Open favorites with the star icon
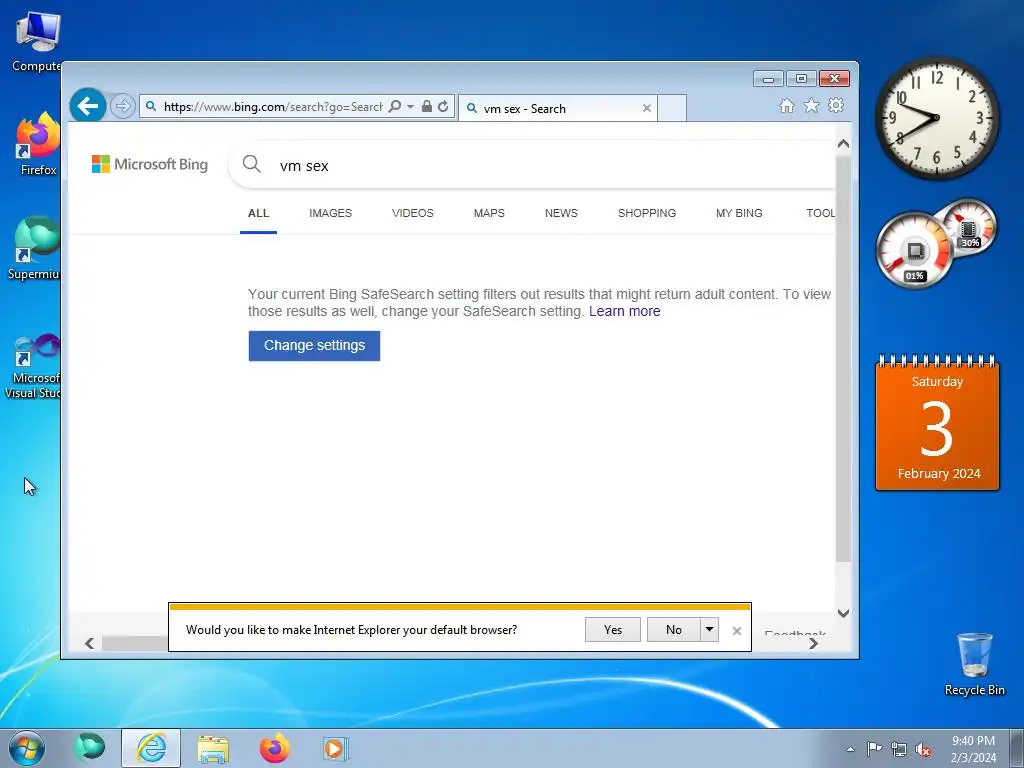Screen dimensions: 1024x768 tap(811, 105)
